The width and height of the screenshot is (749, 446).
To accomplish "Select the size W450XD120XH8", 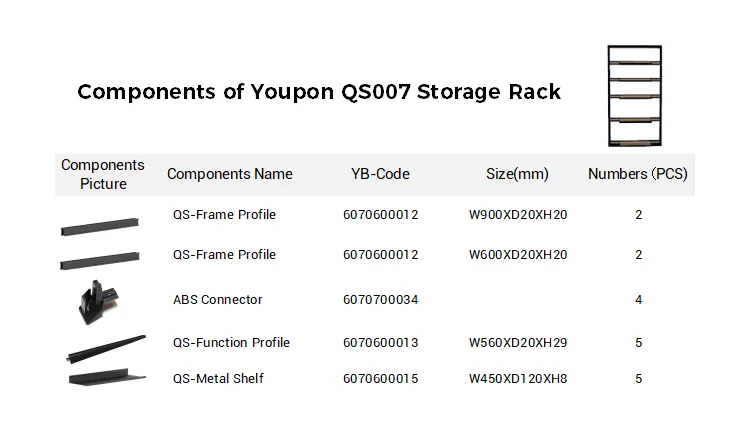I will (518, 379).
